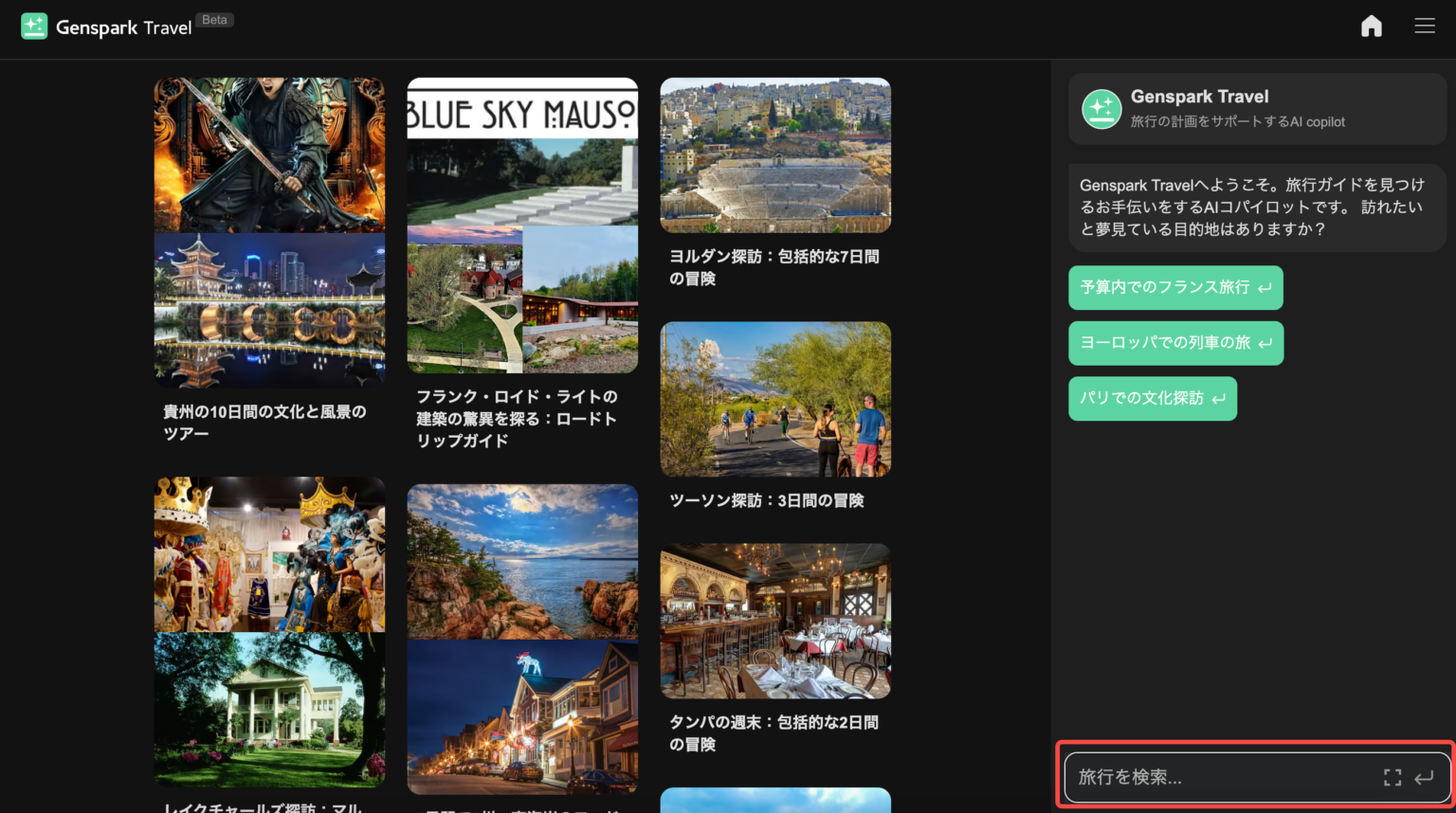Open the Frank Lloyd Wright road trip guide
Screen dimensions: 1456x813
522,227
